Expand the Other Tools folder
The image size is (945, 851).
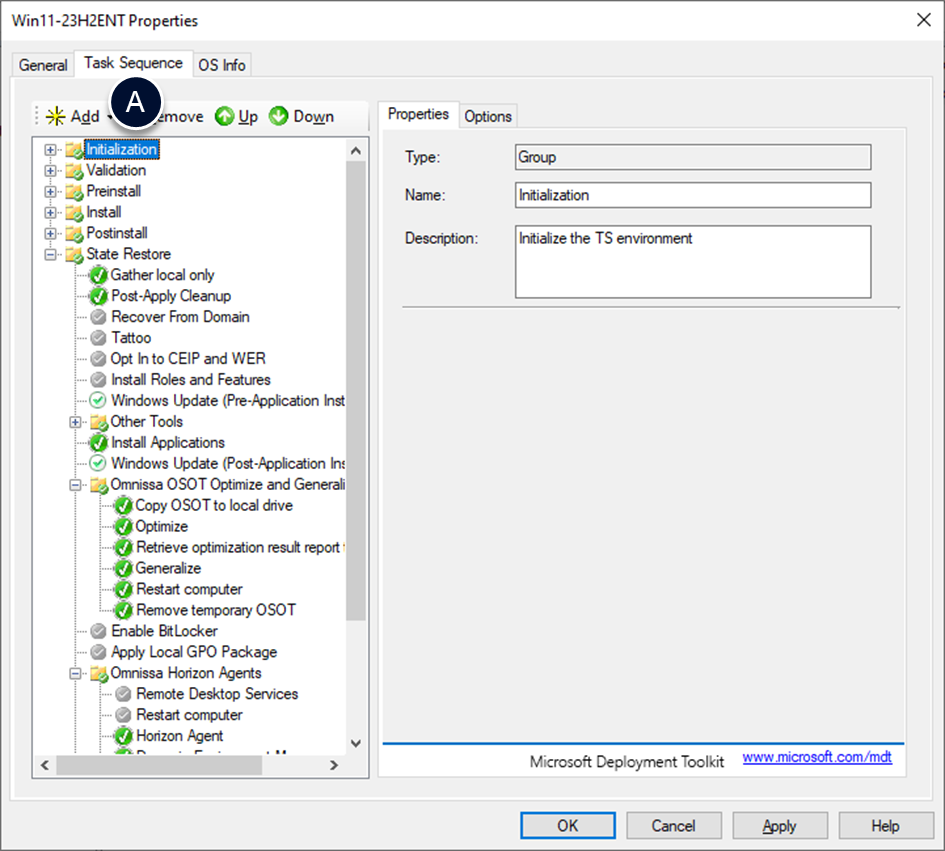tap(75, 422)
